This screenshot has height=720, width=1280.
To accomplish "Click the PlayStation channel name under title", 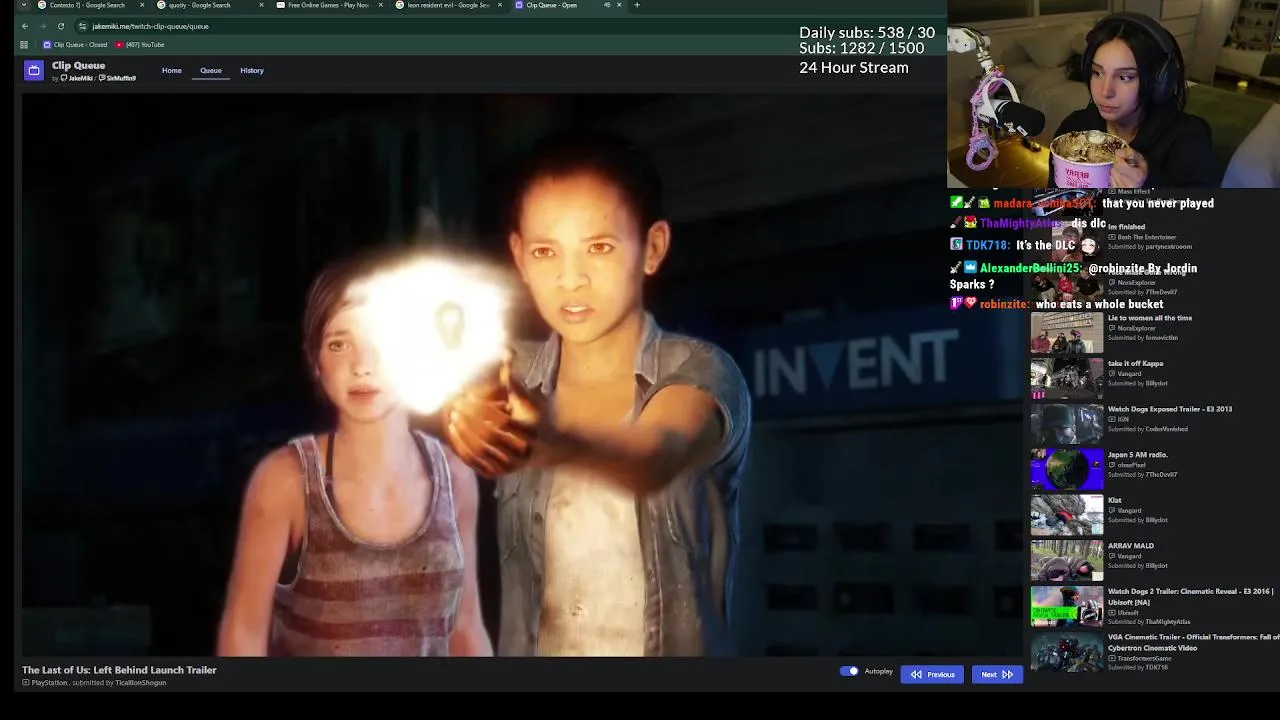I will [49, 683].
